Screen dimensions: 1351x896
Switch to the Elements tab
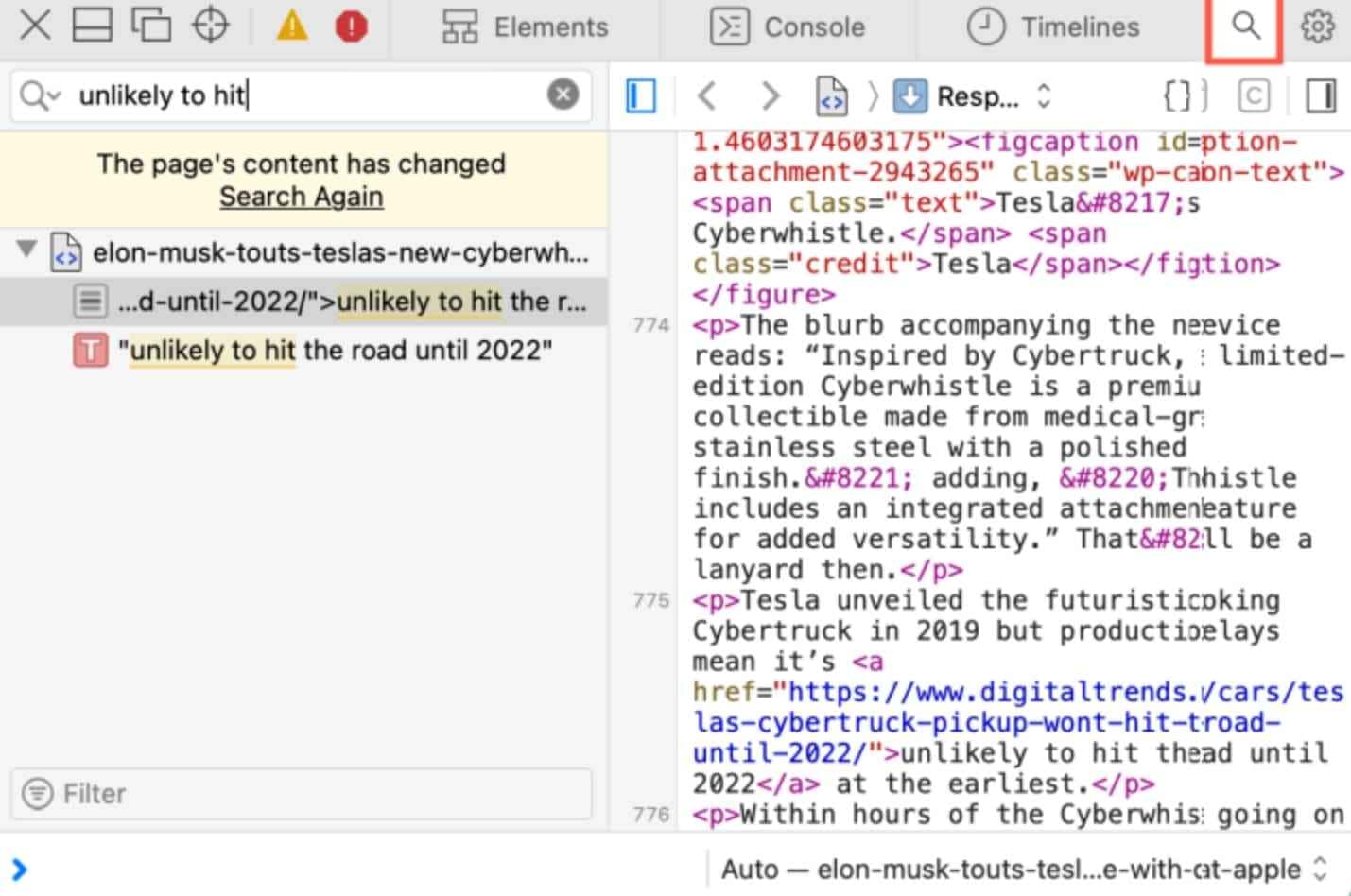point(525,27)
